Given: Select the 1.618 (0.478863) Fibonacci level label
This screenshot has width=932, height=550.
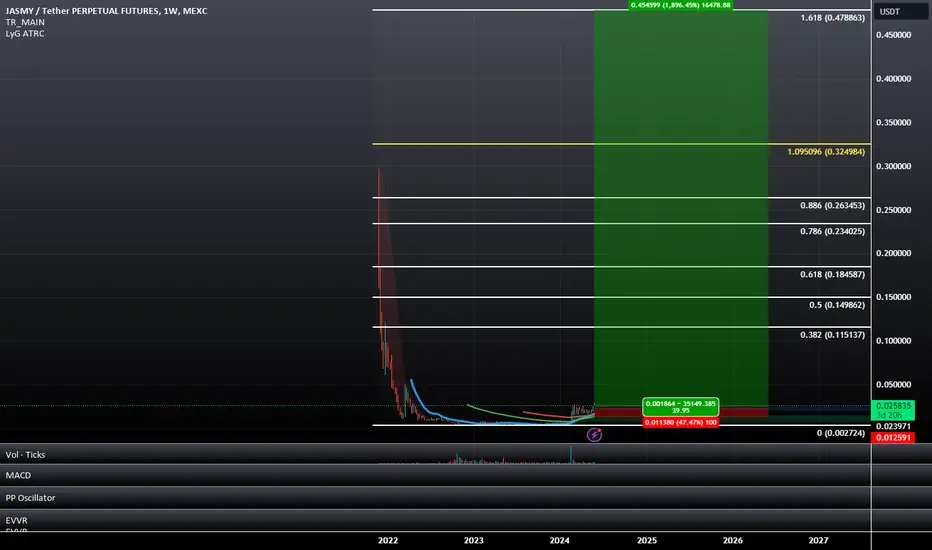Looking at the screenshot, I should tap(832, 18).
